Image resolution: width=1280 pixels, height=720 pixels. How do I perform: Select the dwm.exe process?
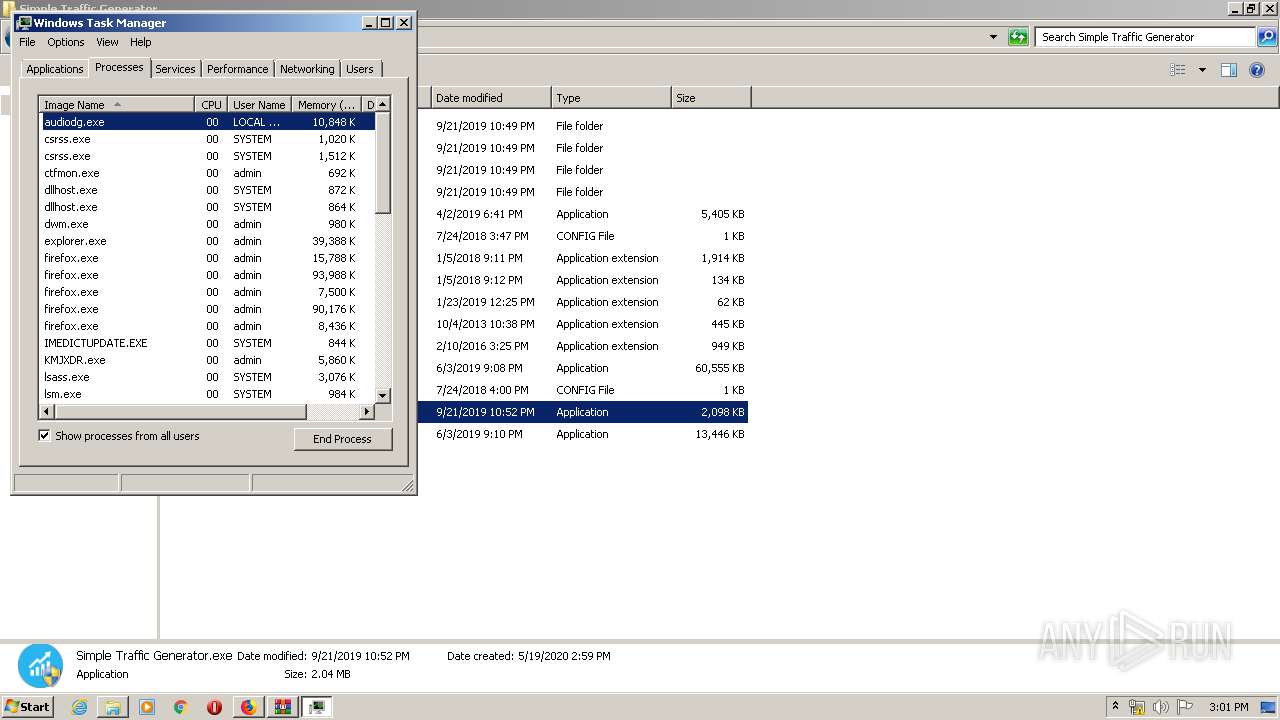207,224
